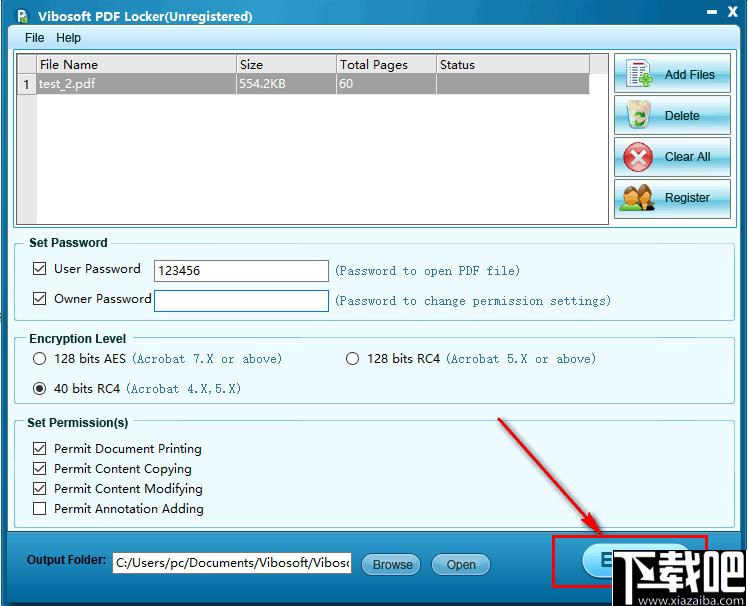The height and width of the screenshot is (606, 748).
Task: Browse for an output folder
Action: (x=392, y=564)
